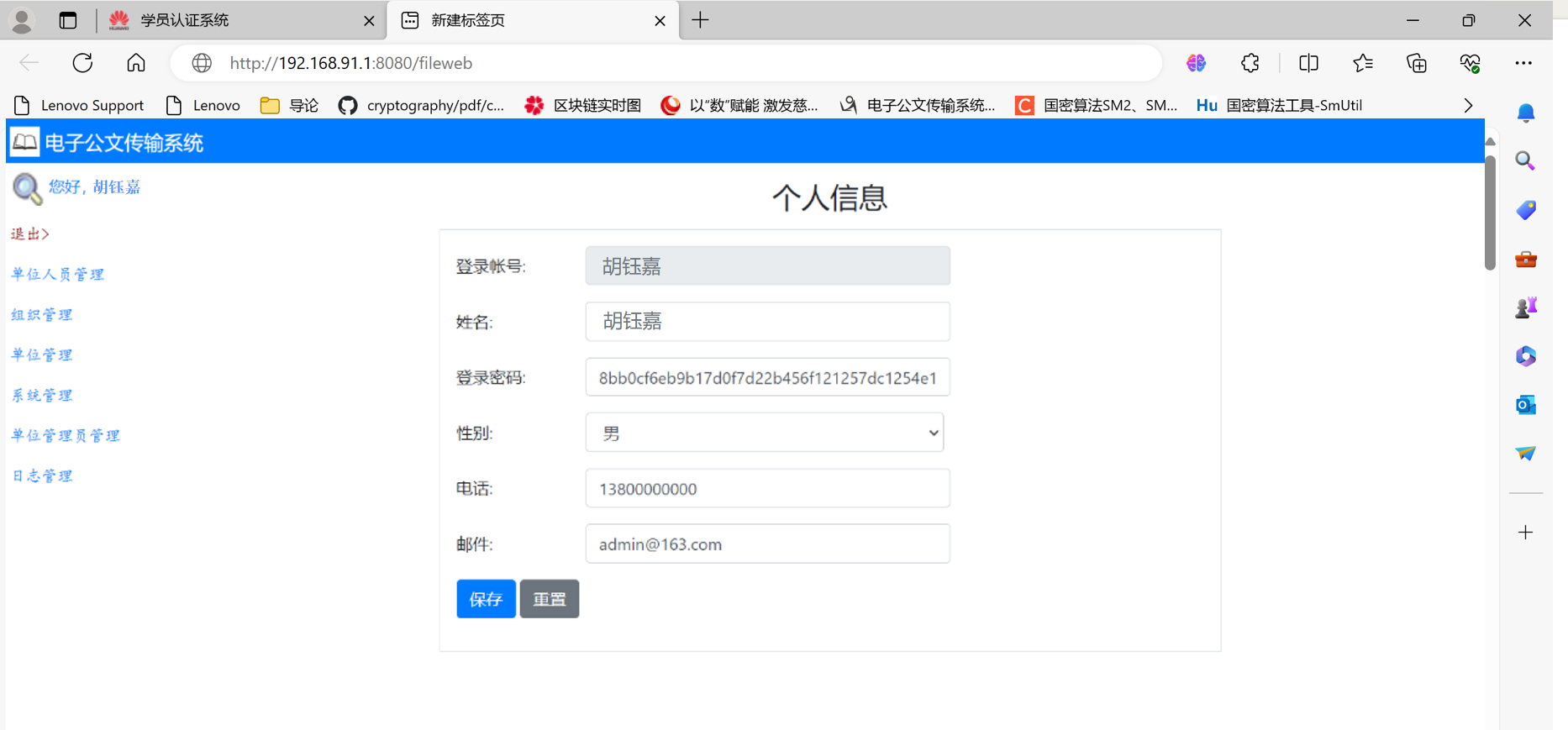This screenshot has width=1568, height=730.
Task: Select the 新建标签页 tab
Action: (x=532, y=20)
